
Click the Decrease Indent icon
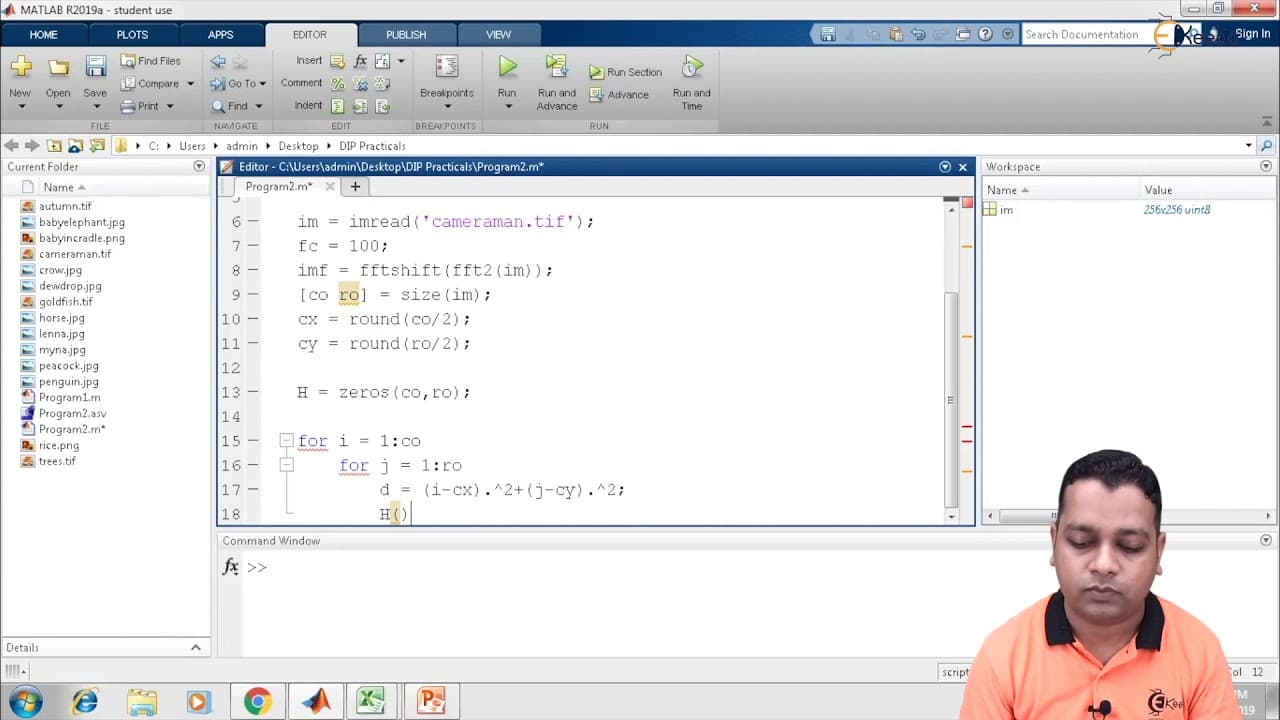(x=382, y=106)
